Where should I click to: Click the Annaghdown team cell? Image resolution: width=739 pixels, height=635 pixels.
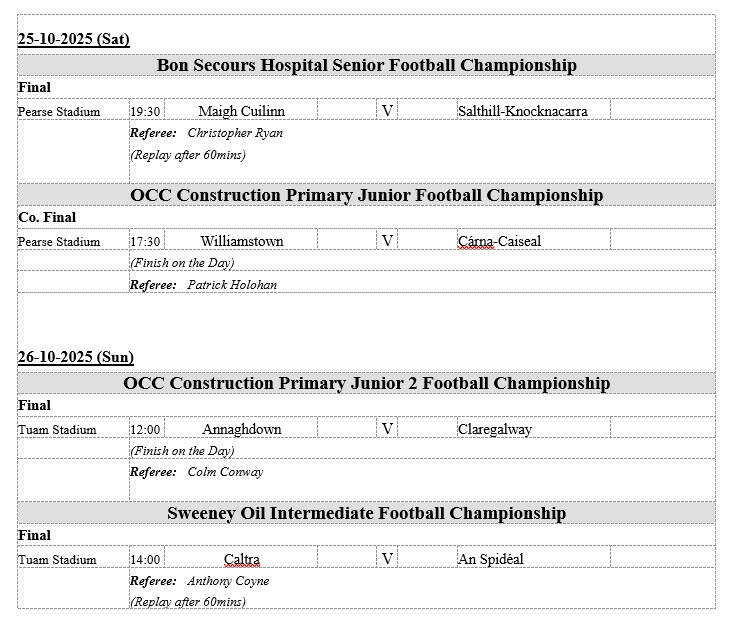point(241,429)
